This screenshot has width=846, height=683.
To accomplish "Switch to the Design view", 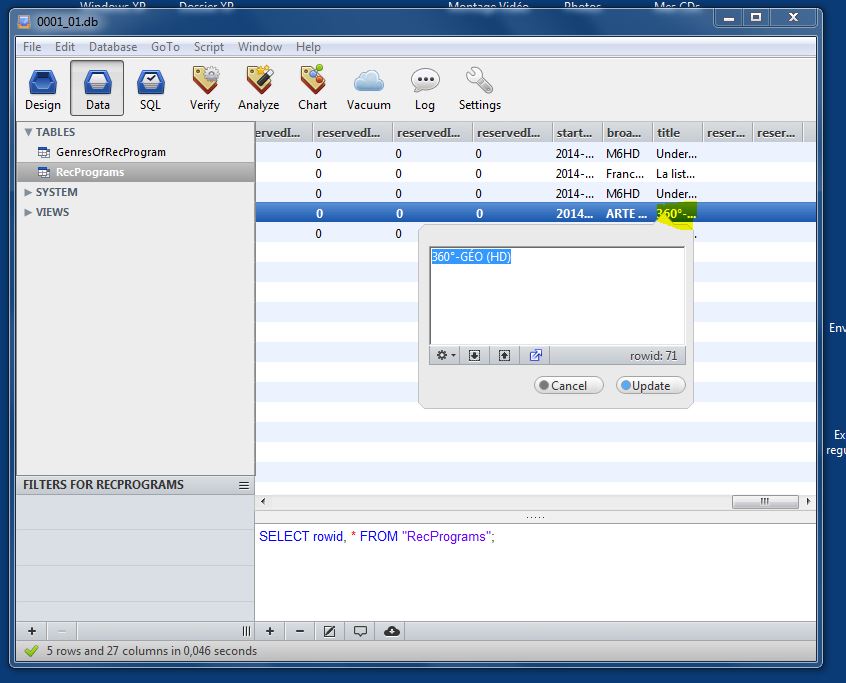I will point(43,88).
